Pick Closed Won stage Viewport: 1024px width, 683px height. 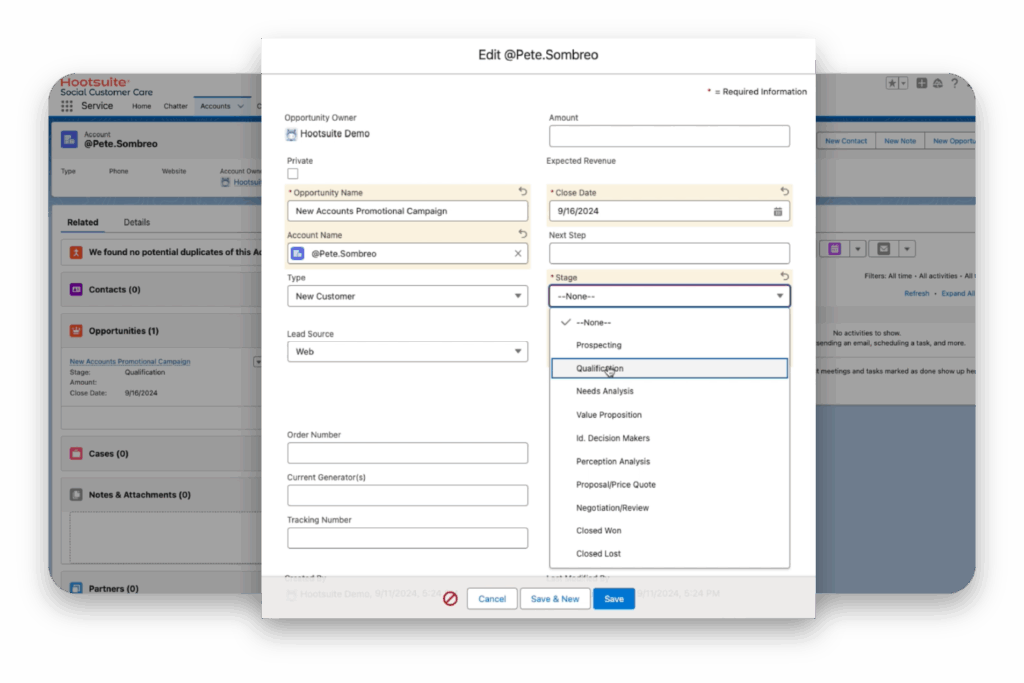[669, 530]
